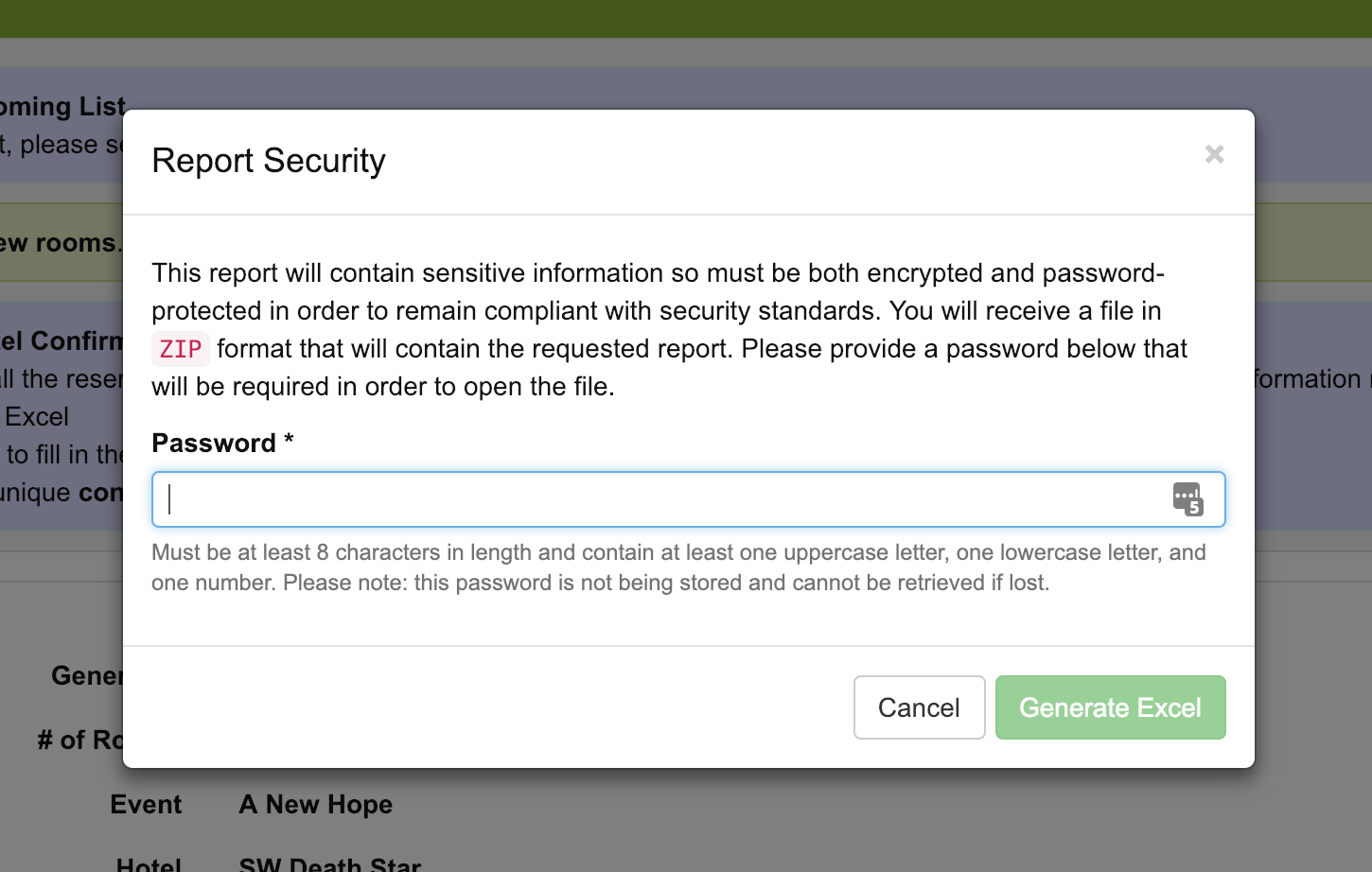Close the Report Security dialog
Viewport: 1372px width, 872px height.
coord(1214,154)
